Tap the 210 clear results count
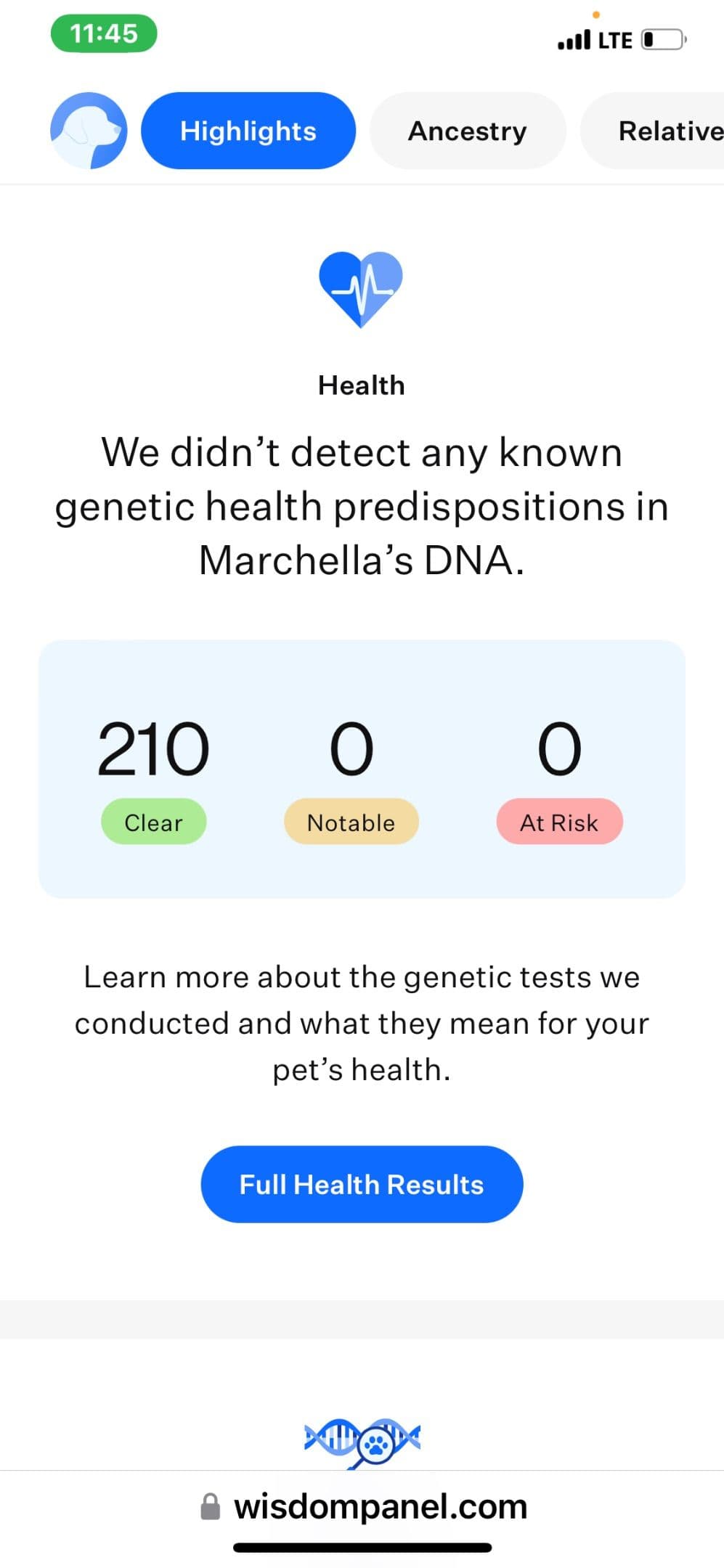 coord(153,748)
